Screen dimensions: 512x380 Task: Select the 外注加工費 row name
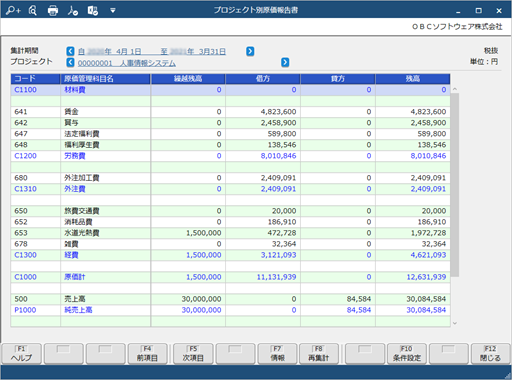click(x=105, y=178)
